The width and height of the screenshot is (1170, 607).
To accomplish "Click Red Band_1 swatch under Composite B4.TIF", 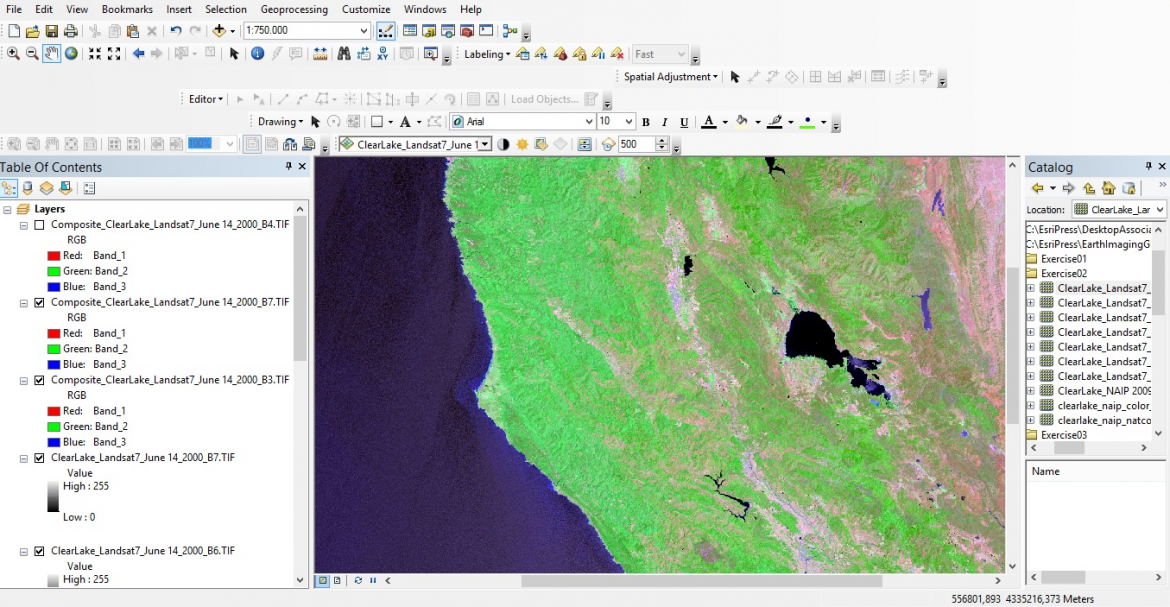I will pos(54,256).
